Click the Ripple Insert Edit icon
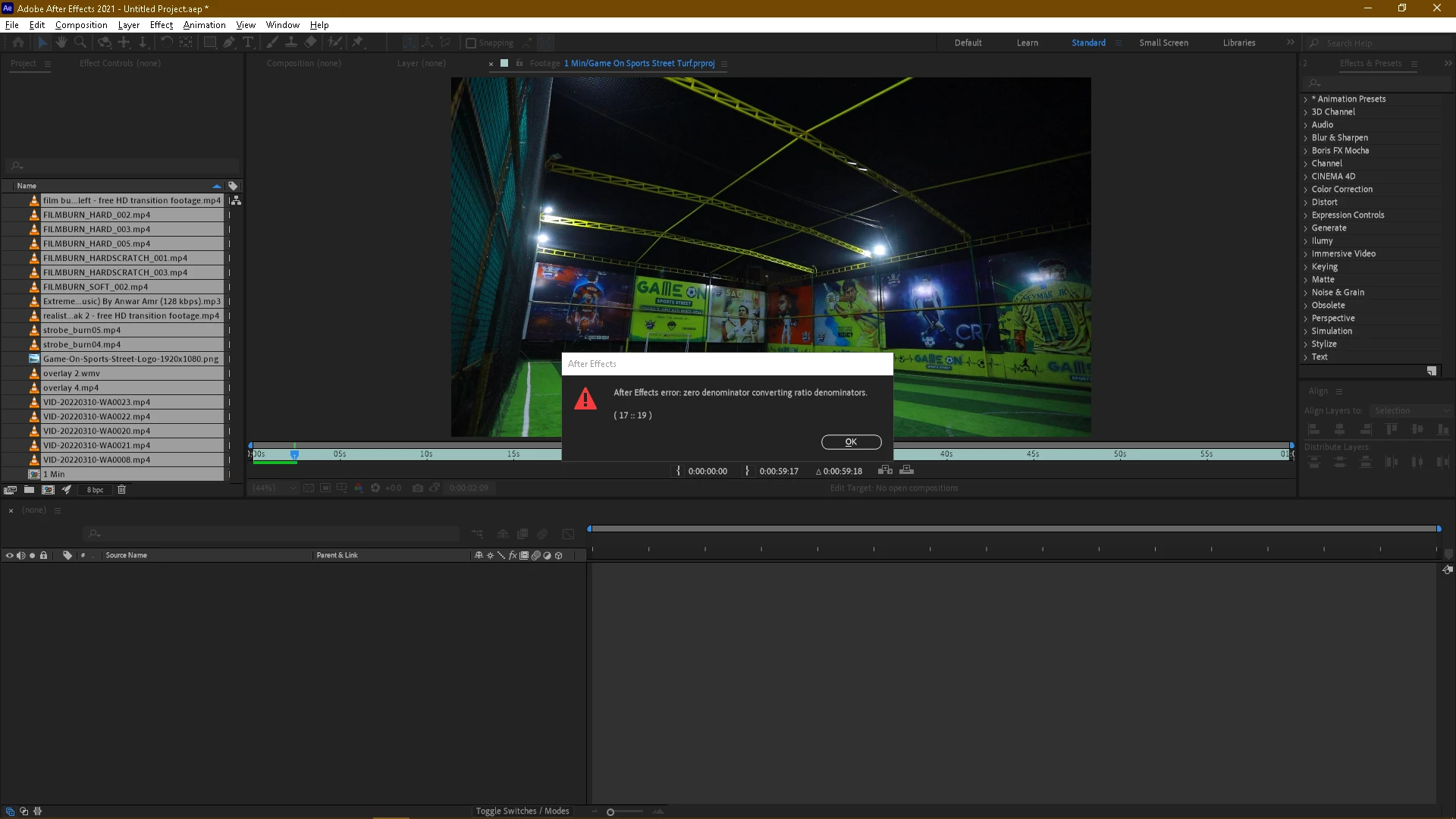 tap(885, 471)
